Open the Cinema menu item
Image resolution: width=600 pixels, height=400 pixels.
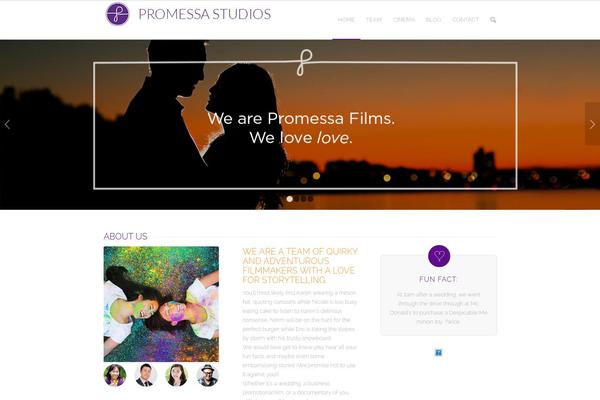[404, 20]
